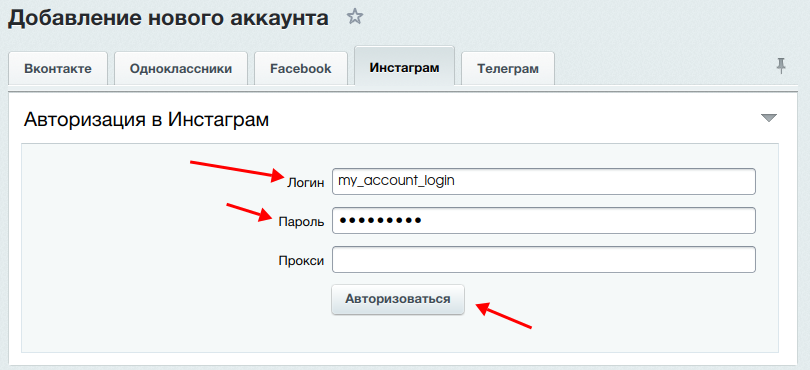Collapse the Авторизация в Инстаграм section
The width and height of the screenshot is (810, 370).
pos(769,118)
